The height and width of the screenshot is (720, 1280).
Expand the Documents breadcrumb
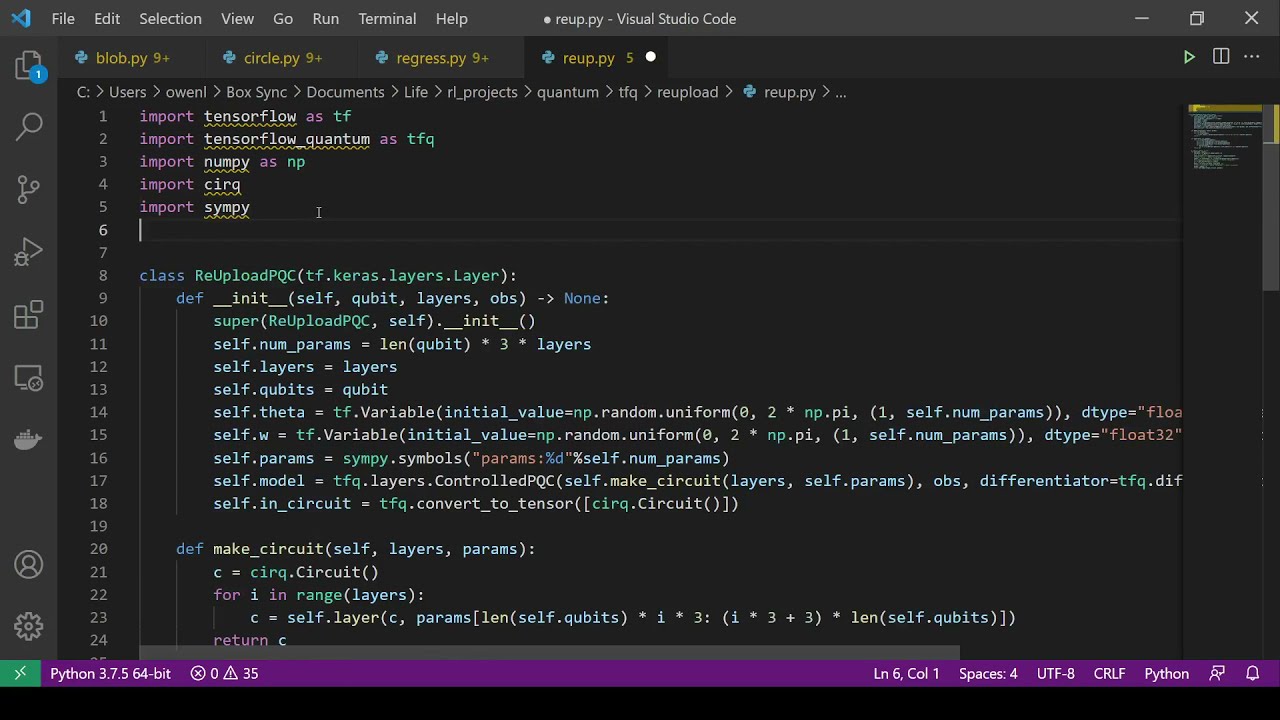tap(345, 92)
